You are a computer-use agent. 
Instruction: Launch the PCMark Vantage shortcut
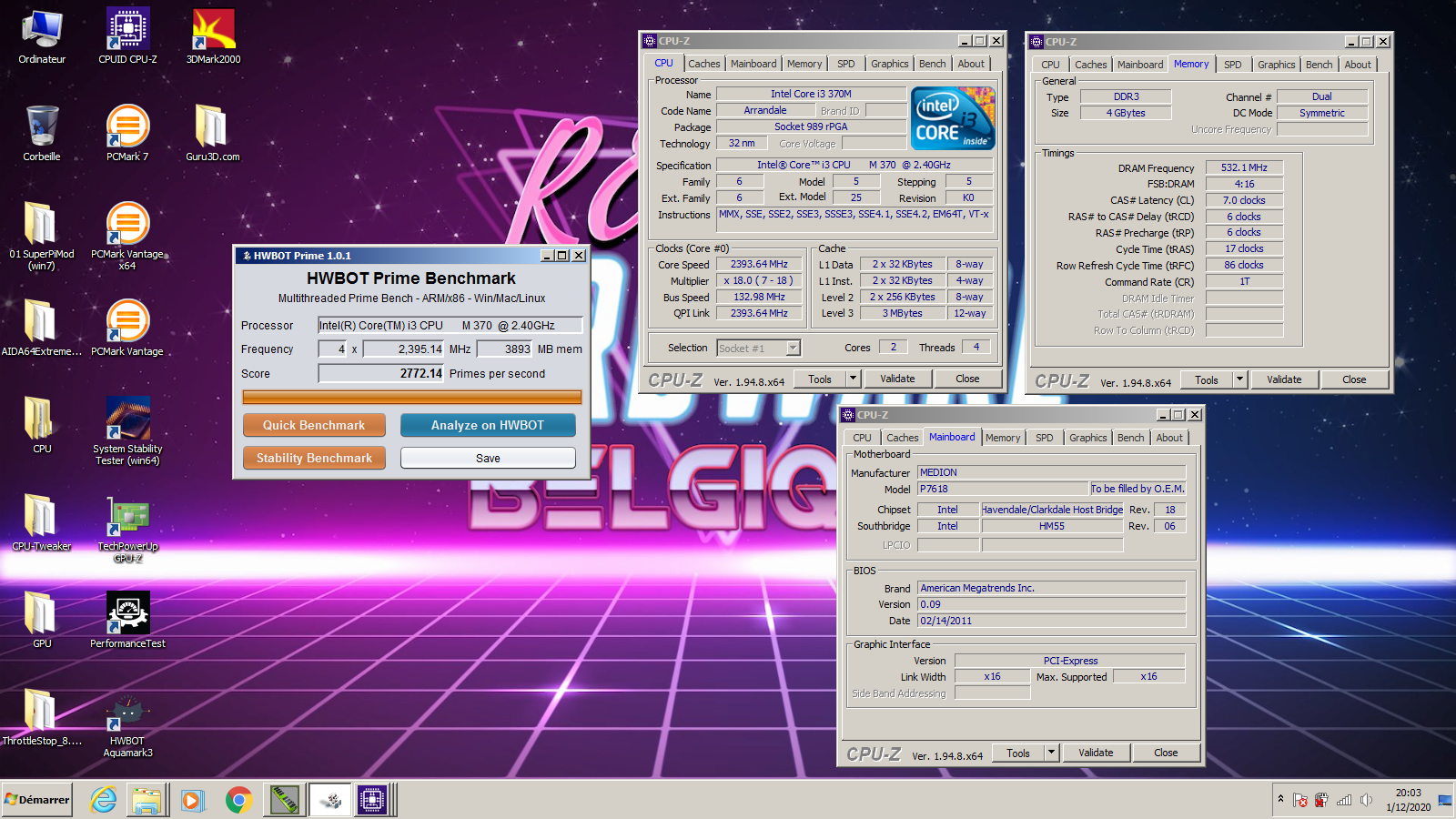click(127, 328)
